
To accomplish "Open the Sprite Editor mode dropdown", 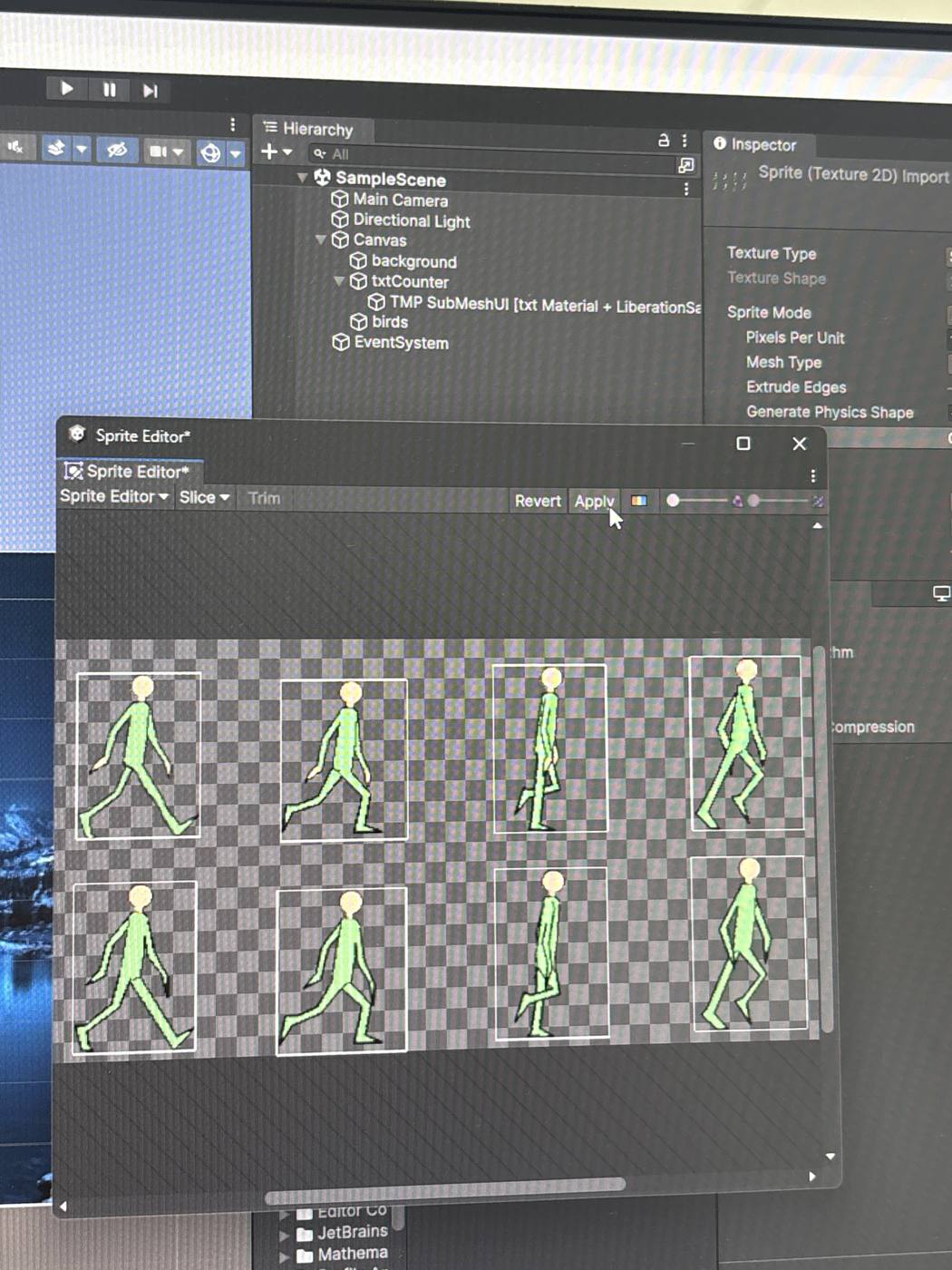I will tap(114, 497).
